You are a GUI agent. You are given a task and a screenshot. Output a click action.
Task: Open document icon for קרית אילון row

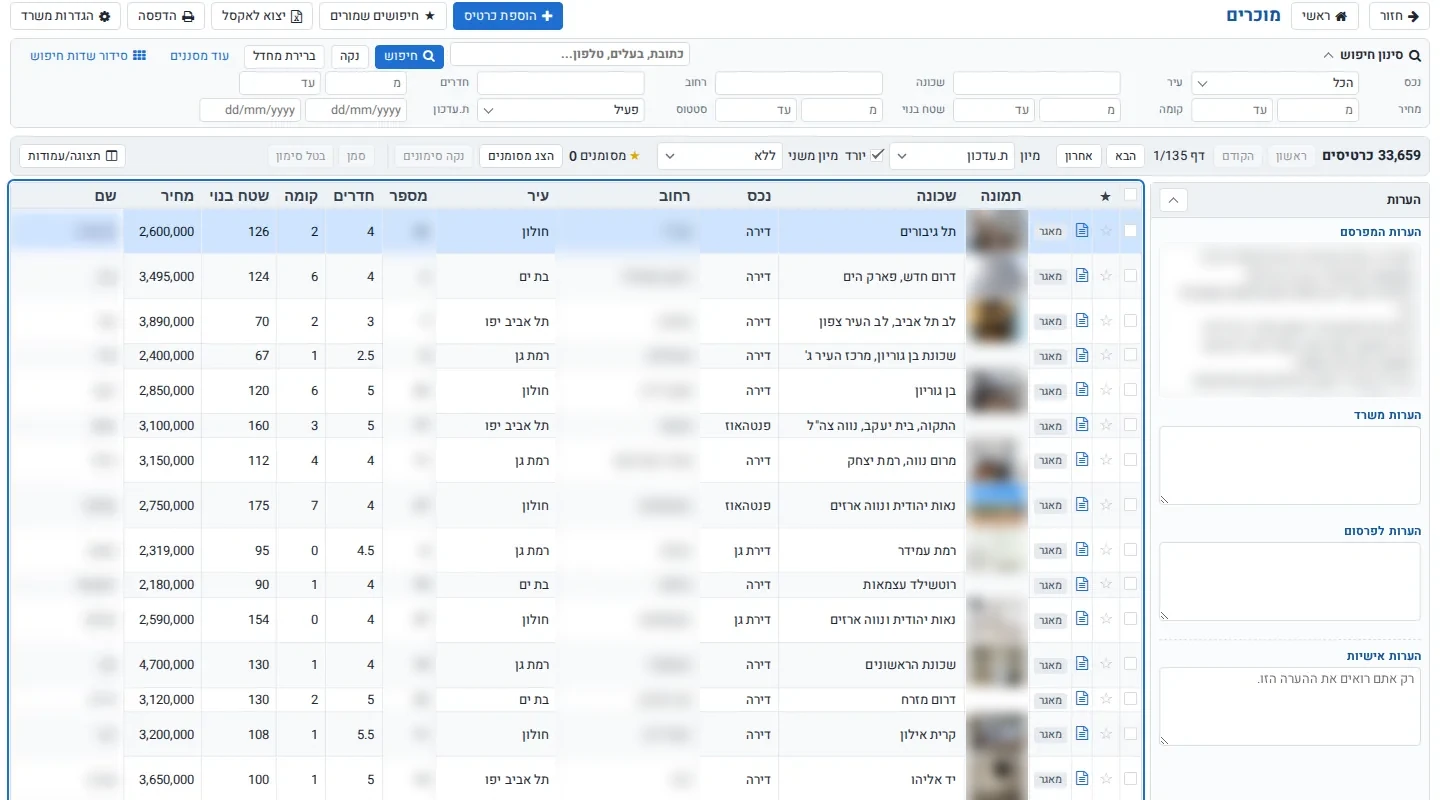(x=1081, y=734)
